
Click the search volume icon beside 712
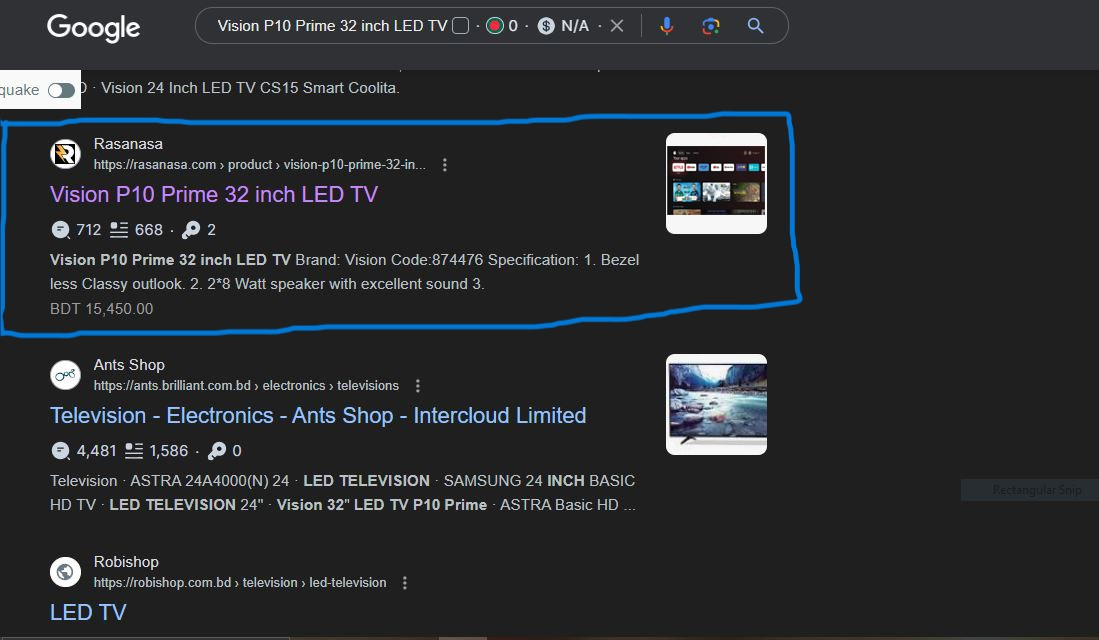(x=60, y=230)
